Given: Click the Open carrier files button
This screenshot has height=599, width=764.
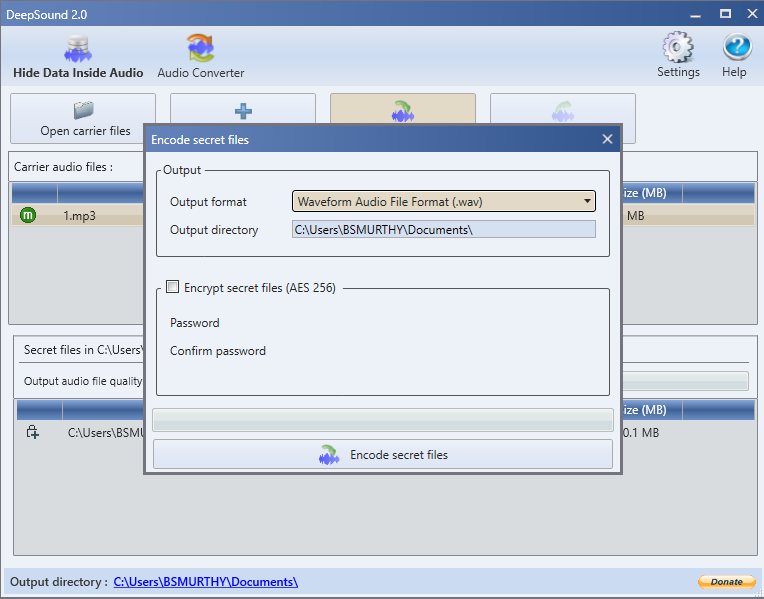Looking at the screenshot, I should pyautogui.click(x=83, y=118).
